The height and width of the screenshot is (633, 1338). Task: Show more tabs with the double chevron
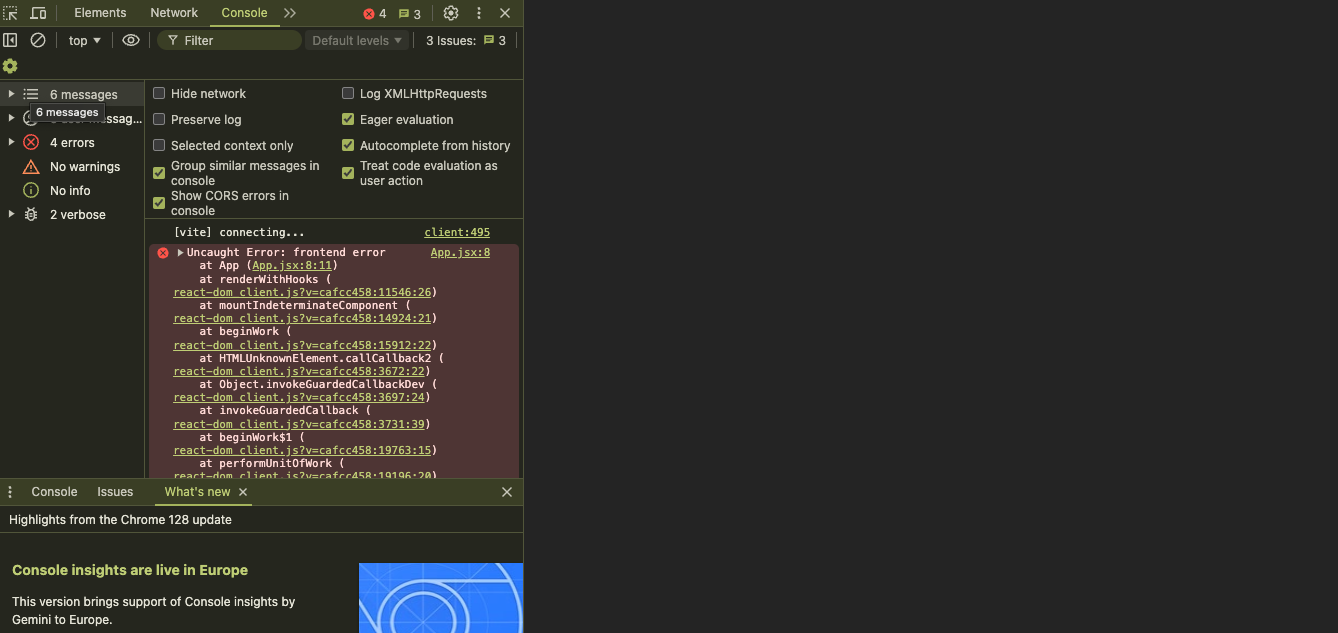pyautogui.click(x=290, y=13)
